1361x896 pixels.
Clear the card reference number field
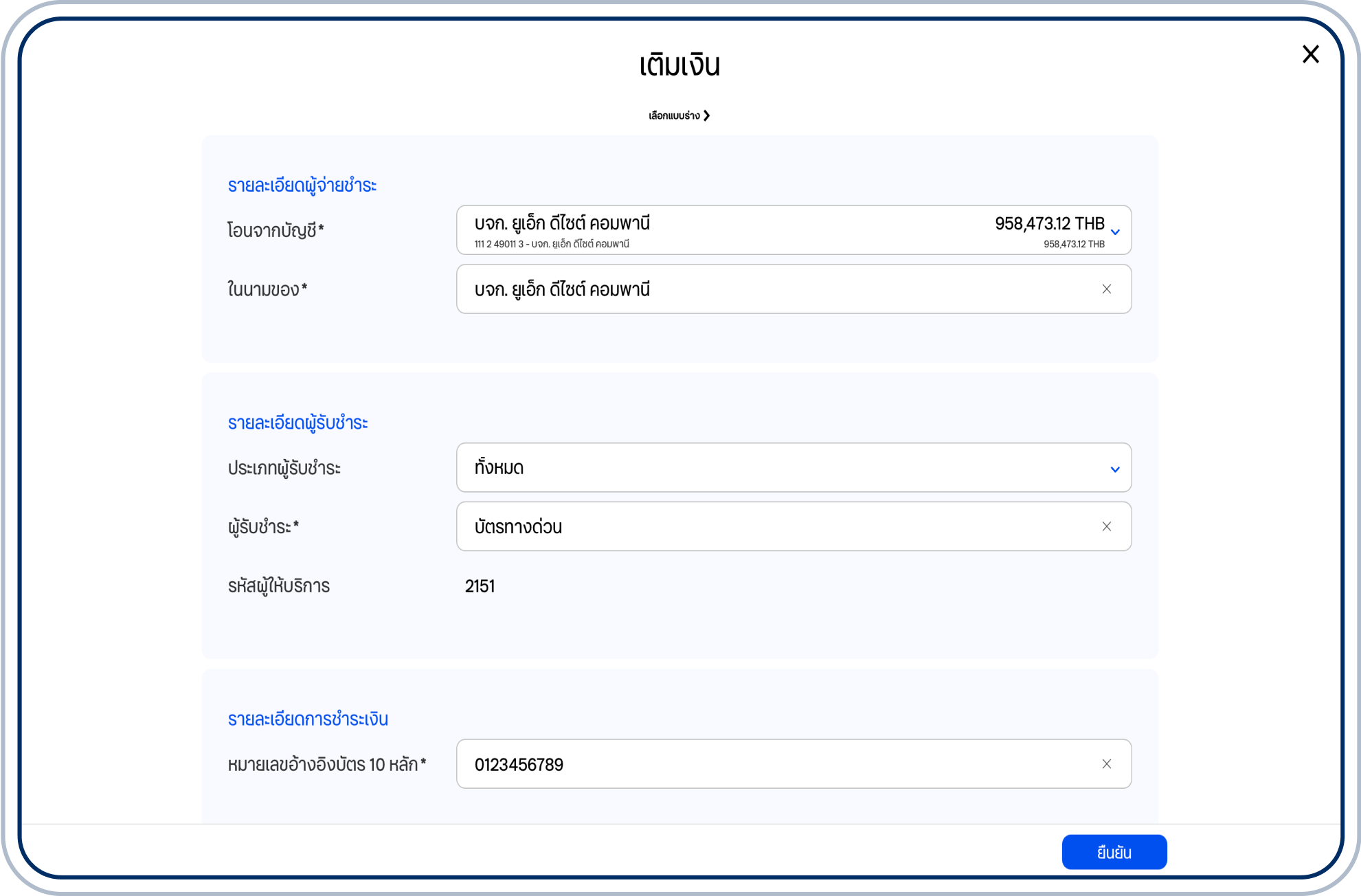coord(1106,764)
